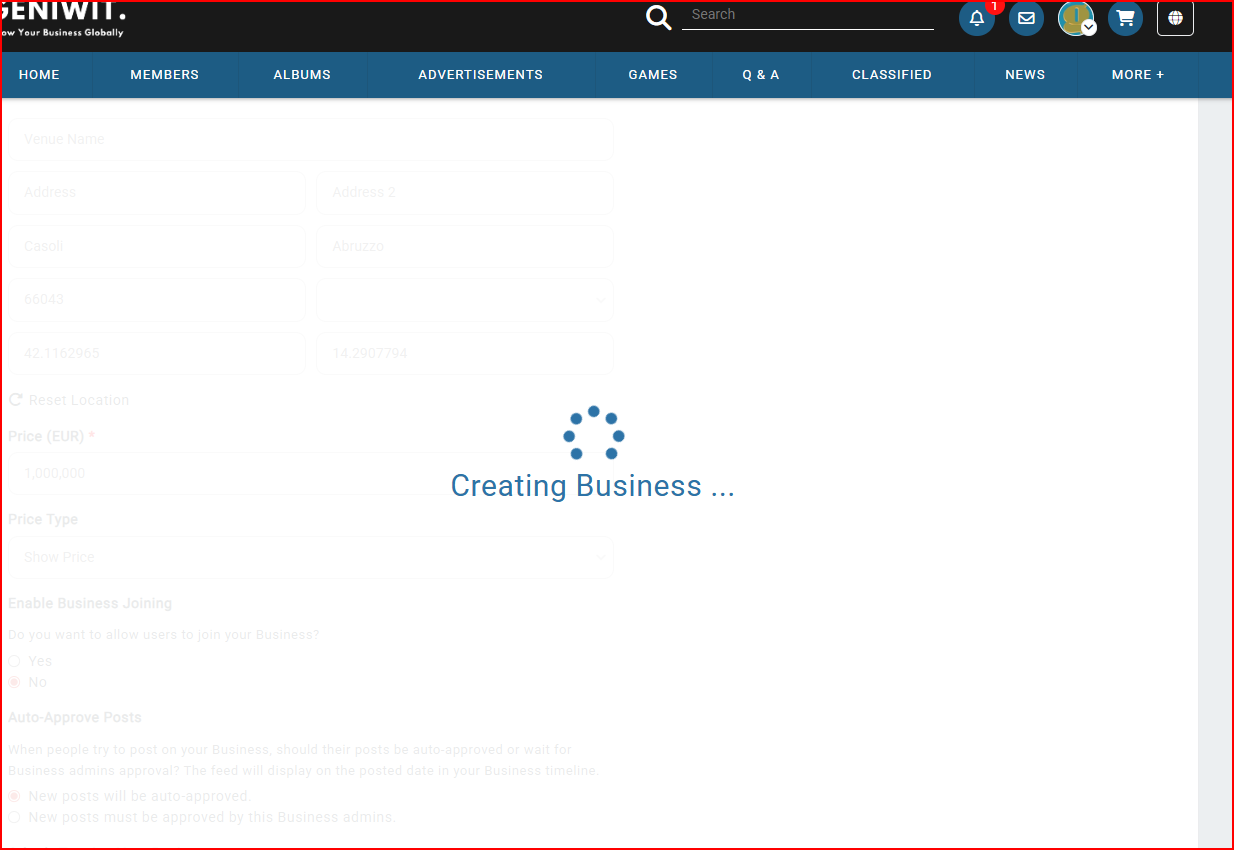
Task: Focus the top Search text box
Action: (x=808, y=15)
